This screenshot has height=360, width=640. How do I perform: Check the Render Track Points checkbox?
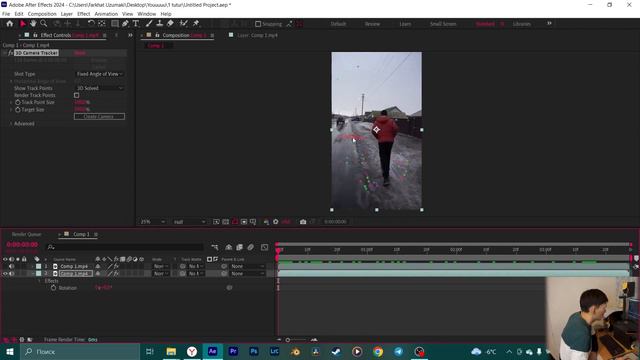point(76,95)
